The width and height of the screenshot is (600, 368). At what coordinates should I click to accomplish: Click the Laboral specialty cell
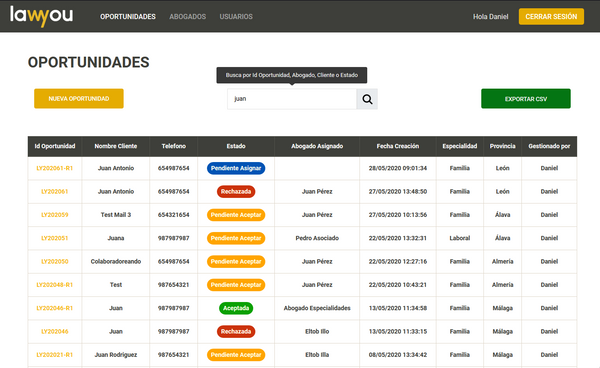click(460, 238)
